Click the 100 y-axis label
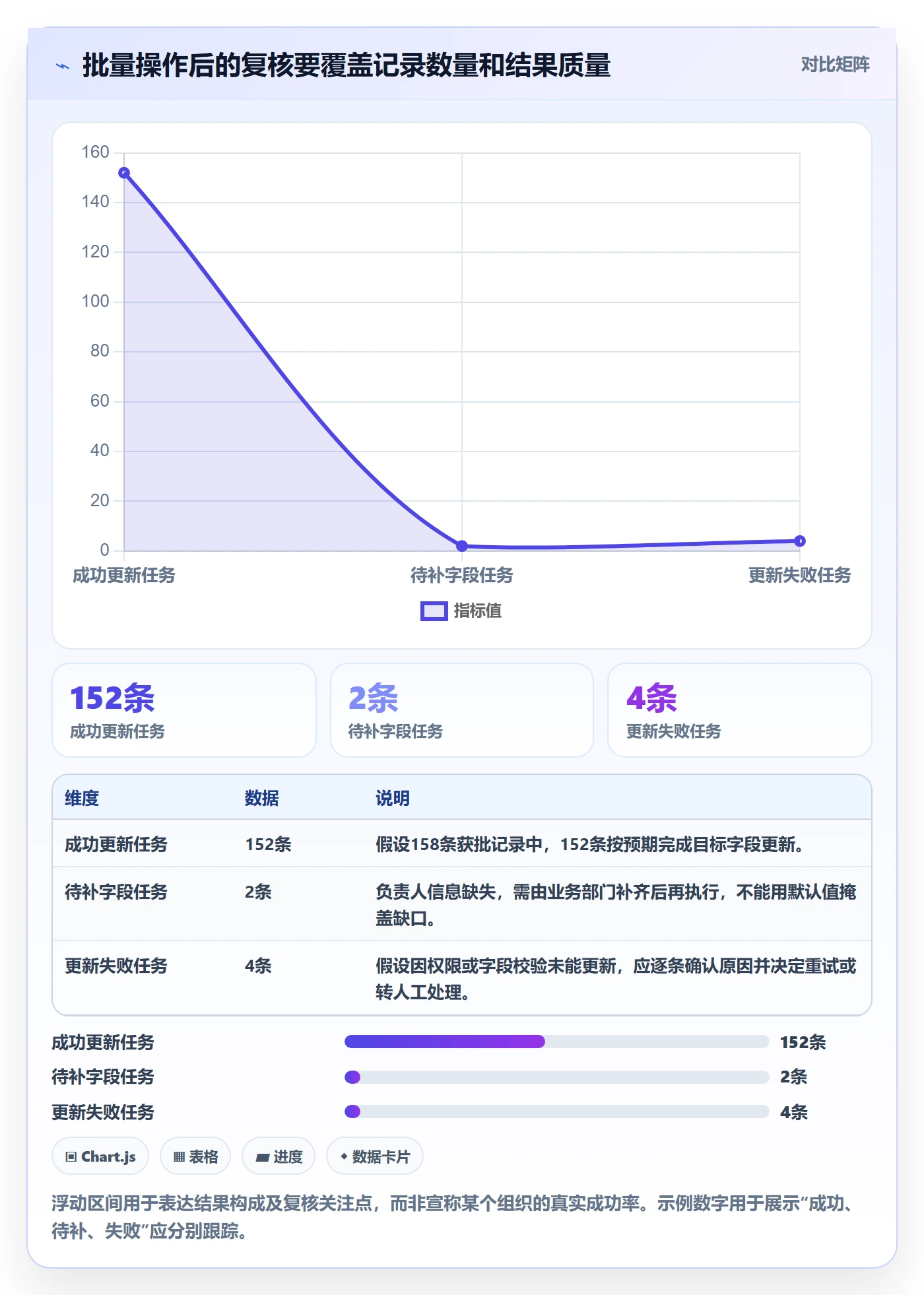924x1295 pixels. [95, 302]
